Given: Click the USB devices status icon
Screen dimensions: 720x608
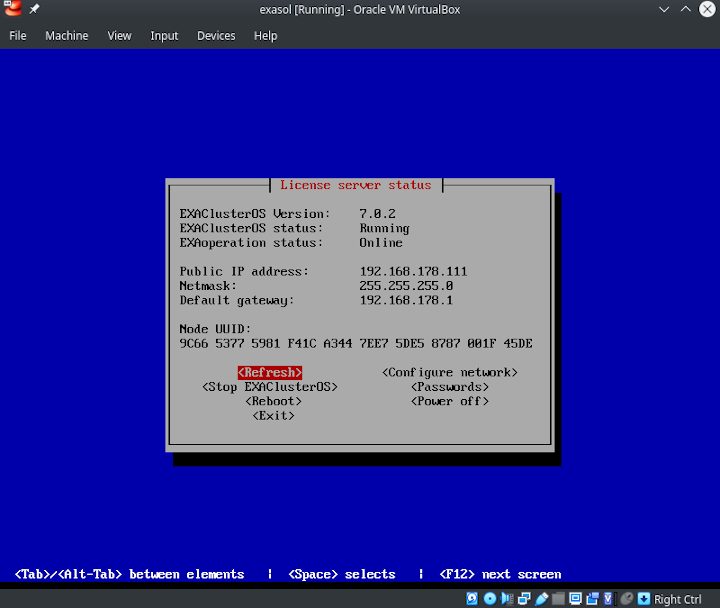Looking at the screenshot, I should pyautogui.click(x=541, y=598).
